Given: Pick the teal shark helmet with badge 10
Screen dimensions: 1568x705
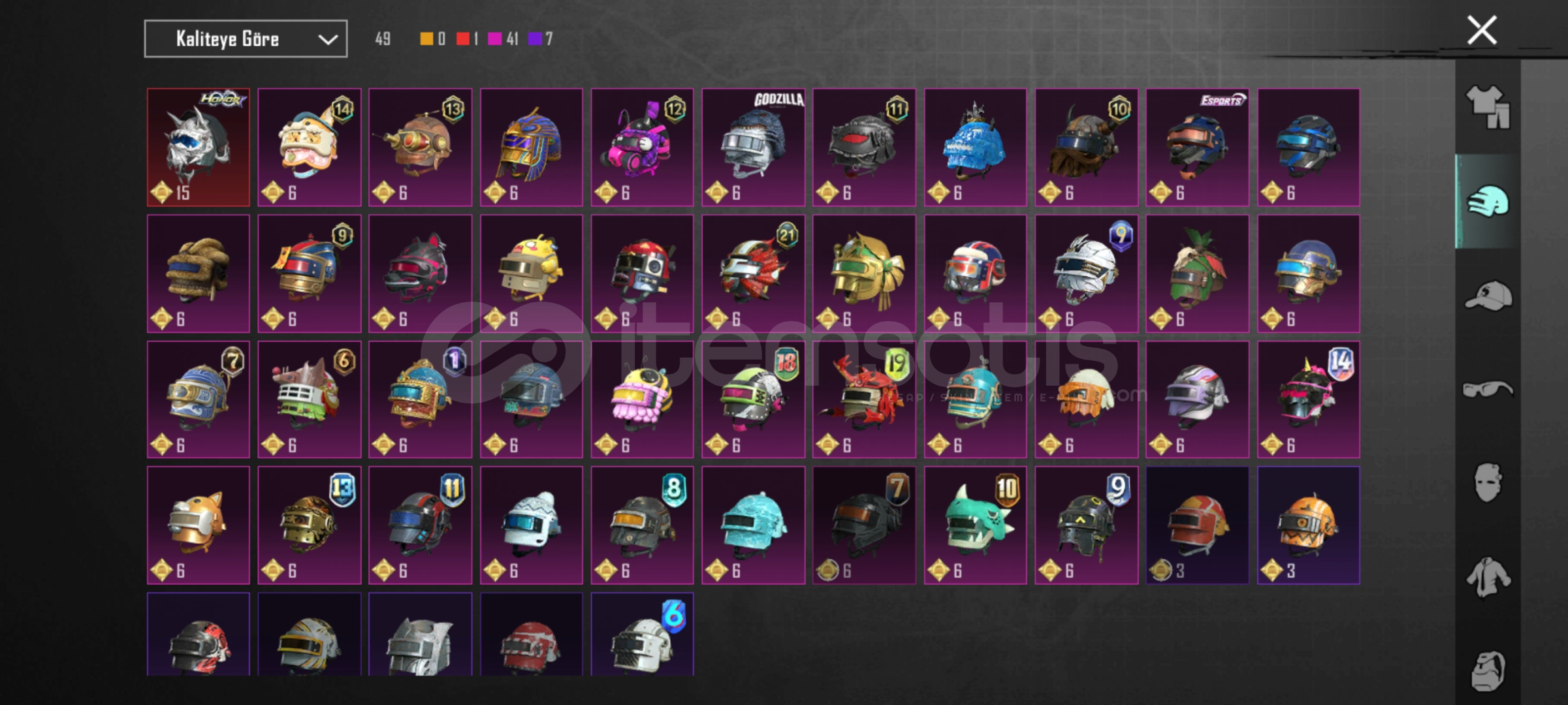Looking at the screenshot, I should [x=976, y=525].
